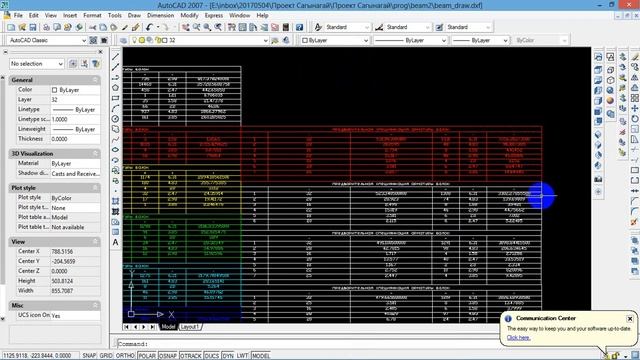Select the Line draw tool

116,57
